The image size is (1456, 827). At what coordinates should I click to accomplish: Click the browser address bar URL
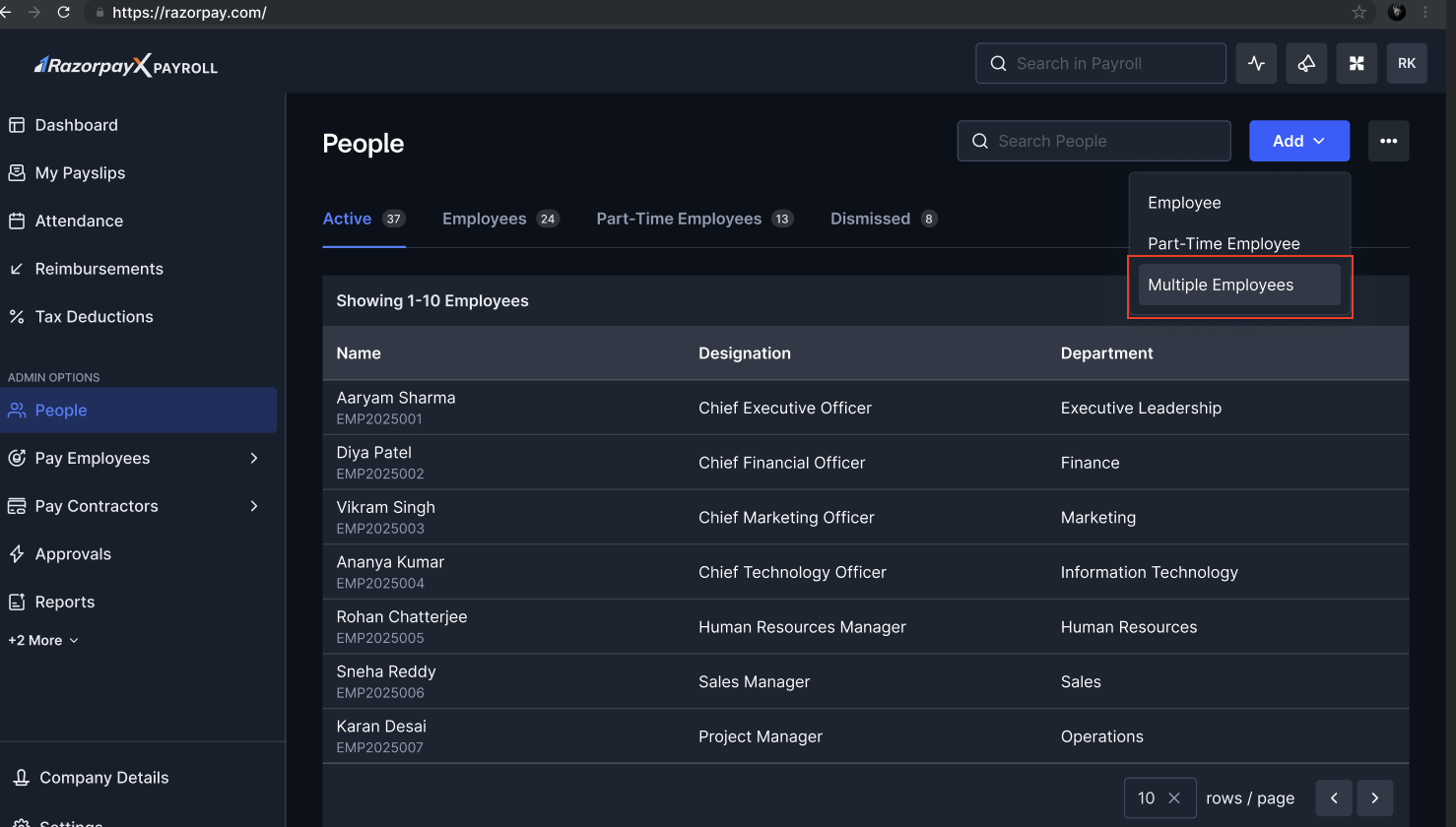(x=189, y=13)
